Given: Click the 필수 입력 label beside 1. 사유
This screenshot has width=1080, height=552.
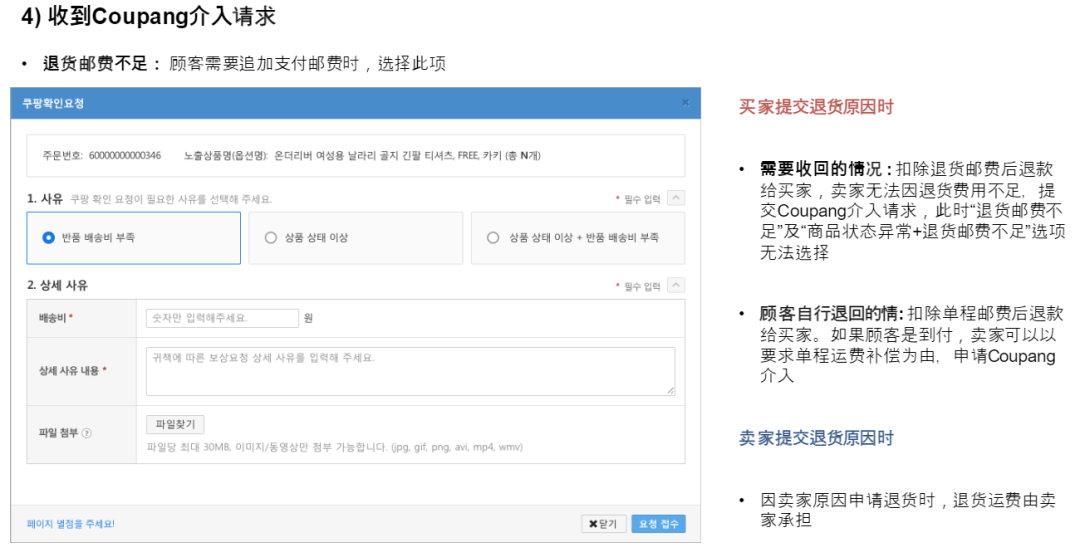Looking at the screenshot, I should pyautogui.click(x=642, y=199).
